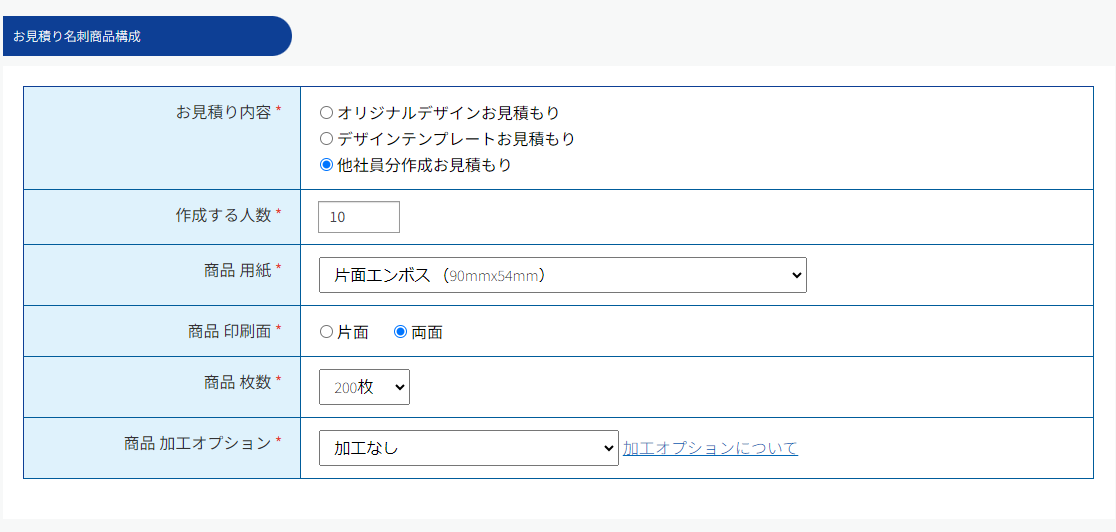Screen dimensions: 1116x532
Task: Select 他社員分作成お見積もり radio option
Action: coord(327,165)
